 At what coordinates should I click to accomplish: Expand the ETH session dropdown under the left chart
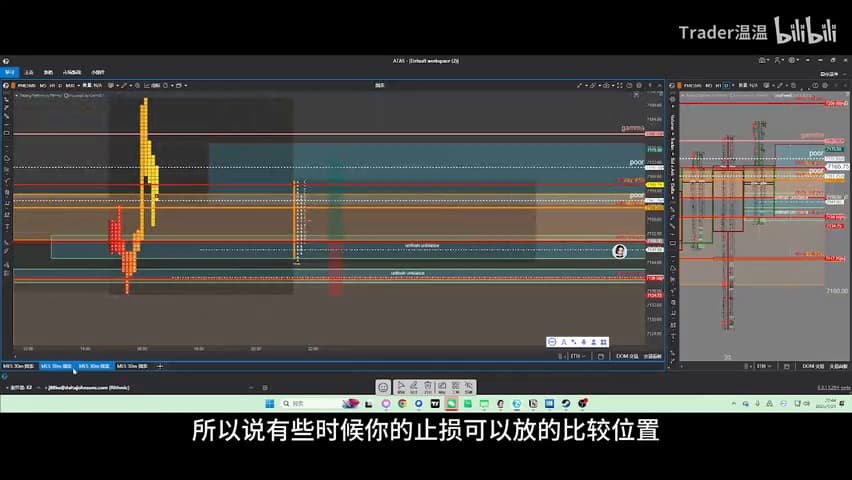coord(577,356)
